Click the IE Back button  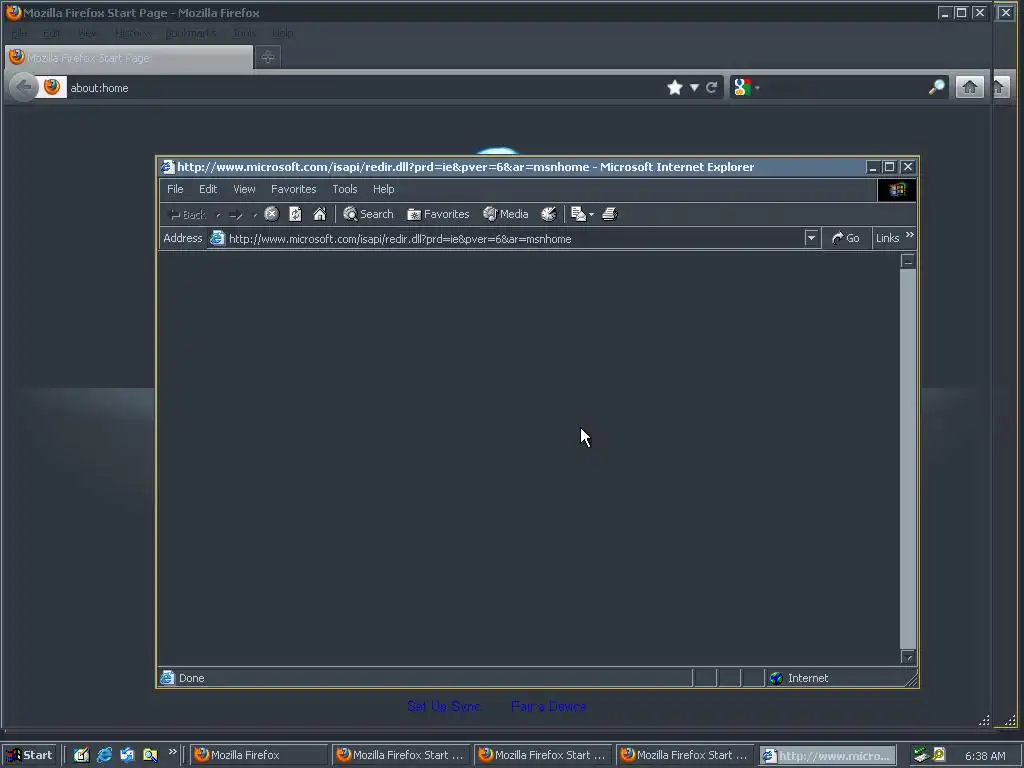point(188,215)
